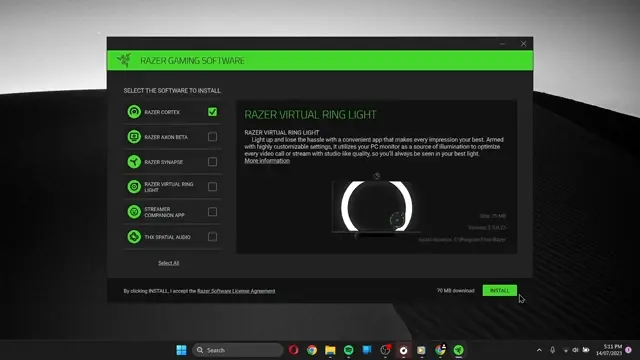The height and width of the screenshot is (360, 640).
Task: Click the Streamer Companion App icon
Action: pos(134,212)
